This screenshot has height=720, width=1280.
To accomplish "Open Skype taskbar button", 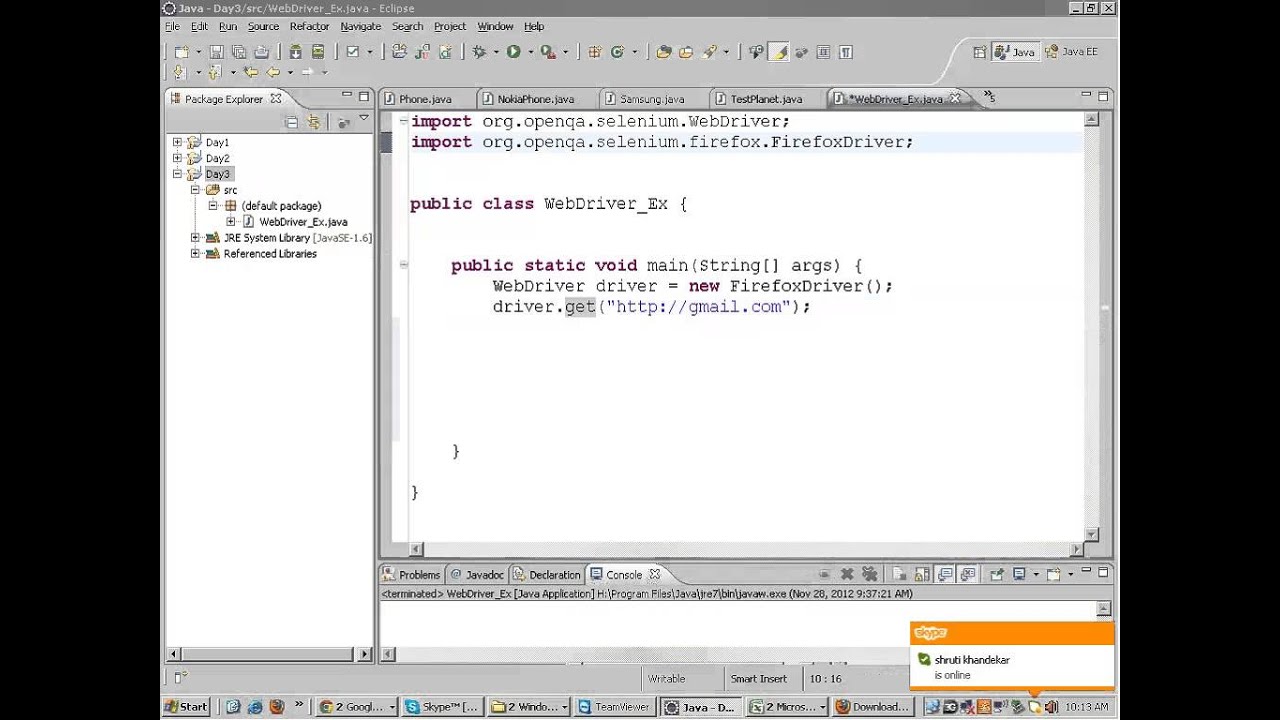I will pyautogui.click(x=442, y=706).
